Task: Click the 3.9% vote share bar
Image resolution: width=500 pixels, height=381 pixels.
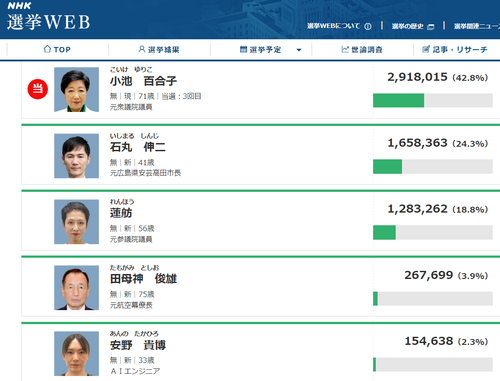Action: point(433,298)
